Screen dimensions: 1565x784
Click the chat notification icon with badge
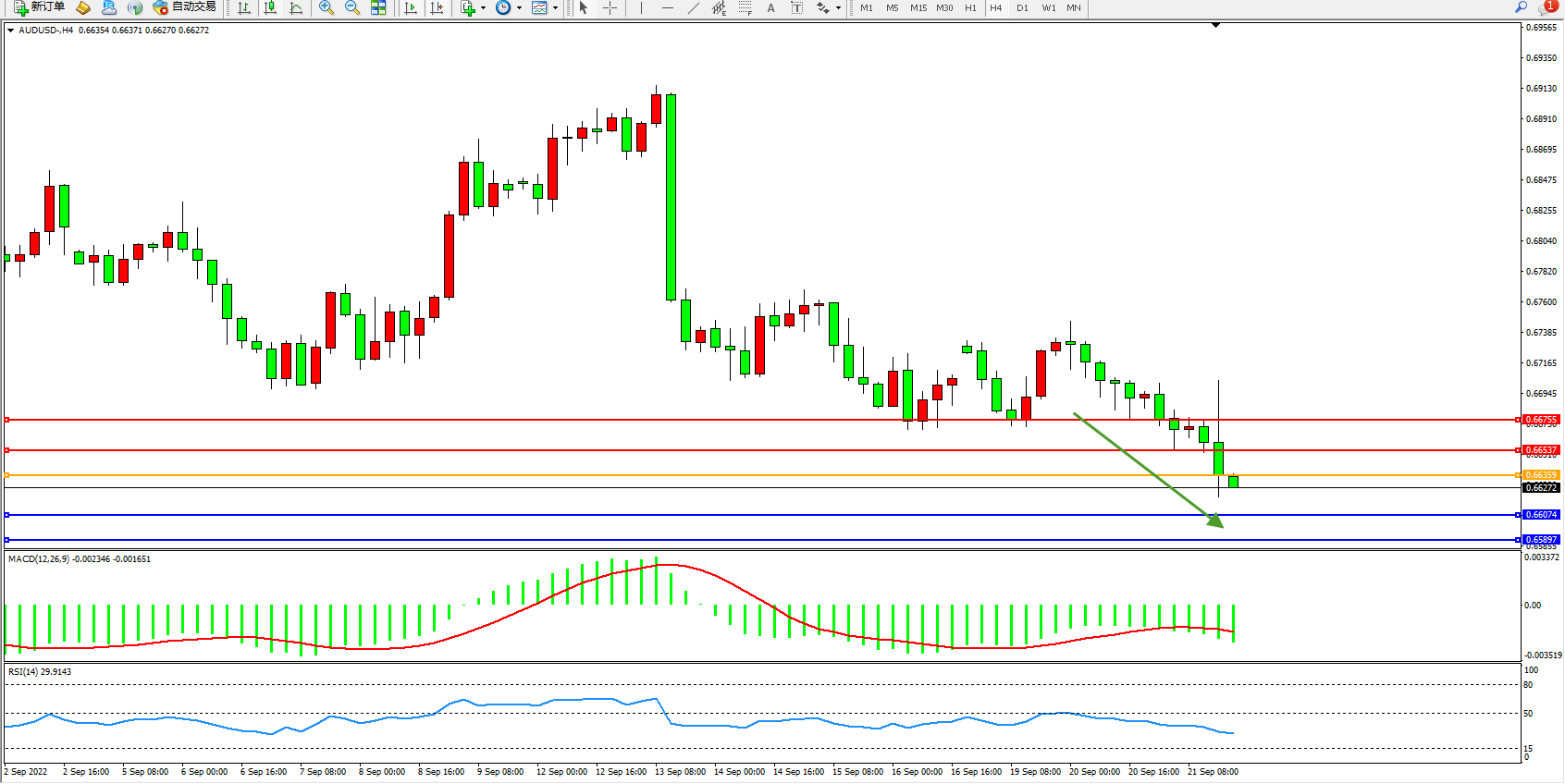[x=1547, y=7]
